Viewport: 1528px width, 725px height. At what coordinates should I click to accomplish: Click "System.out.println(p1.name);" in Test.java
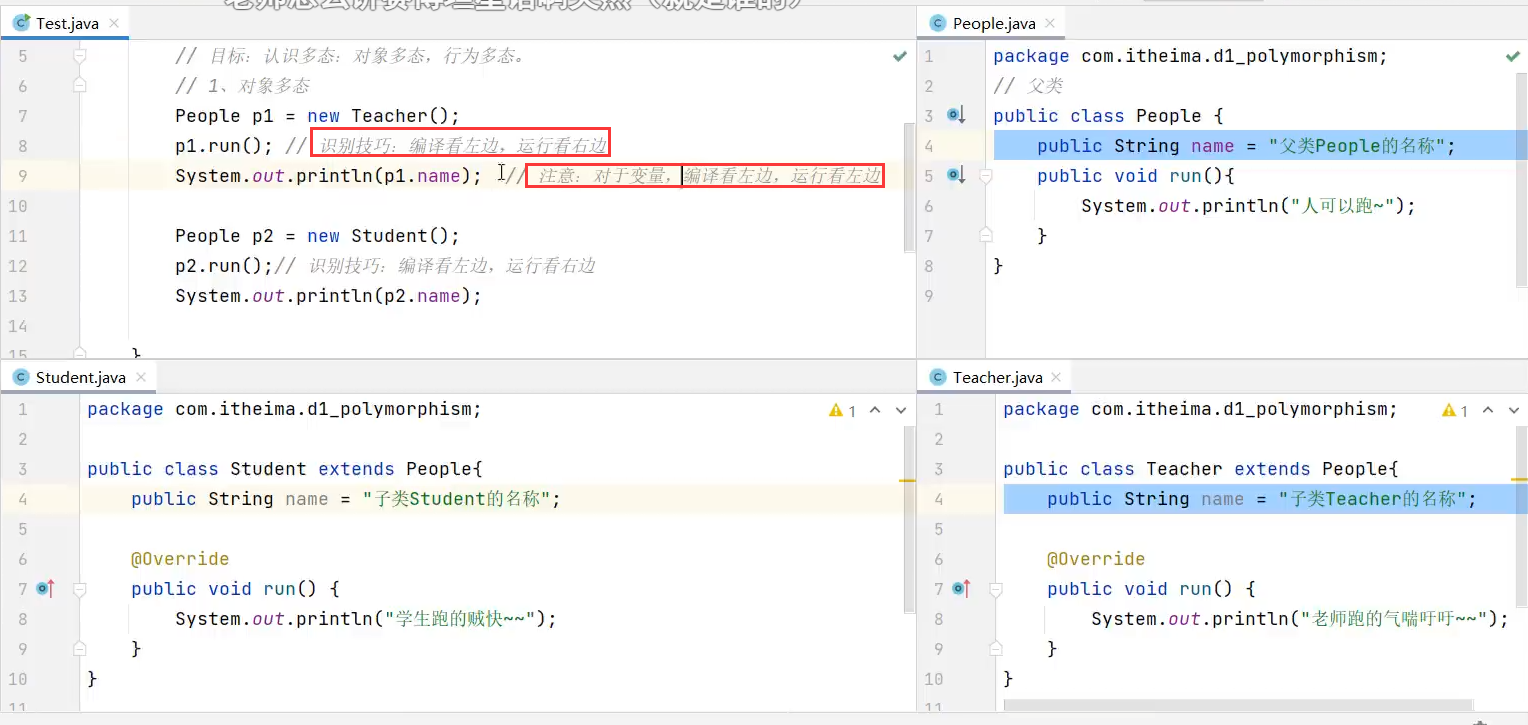tap(328, 176)
